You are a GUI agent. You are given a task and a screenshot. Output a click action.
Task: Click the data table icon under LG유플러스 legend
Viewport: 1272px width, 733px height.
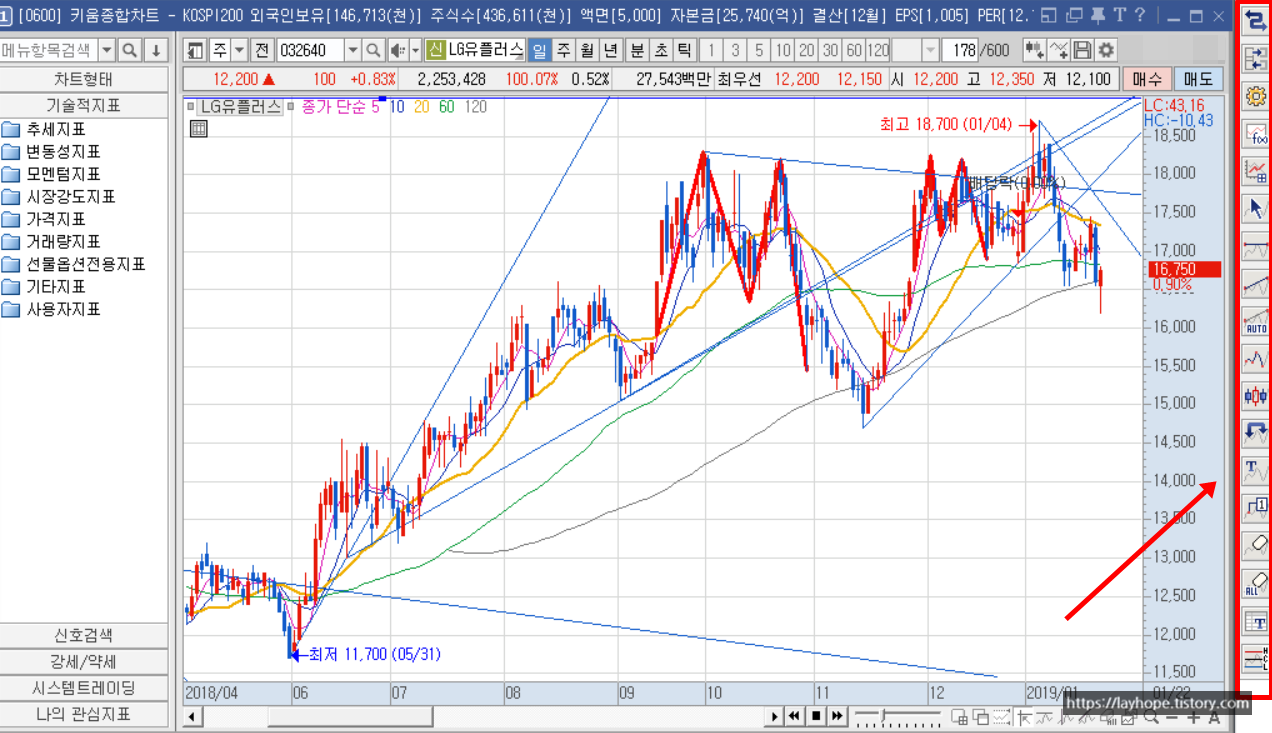(x=198, y=127)
